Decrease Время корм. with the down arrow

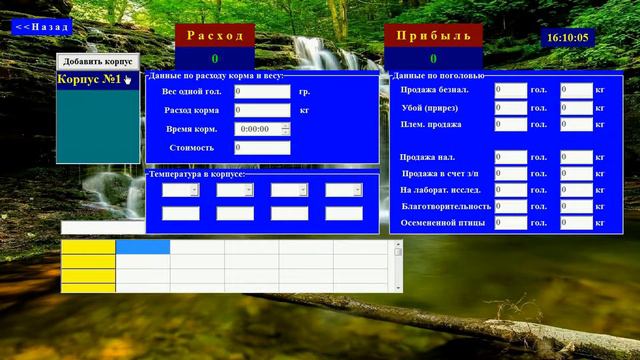tap(286, 132)
